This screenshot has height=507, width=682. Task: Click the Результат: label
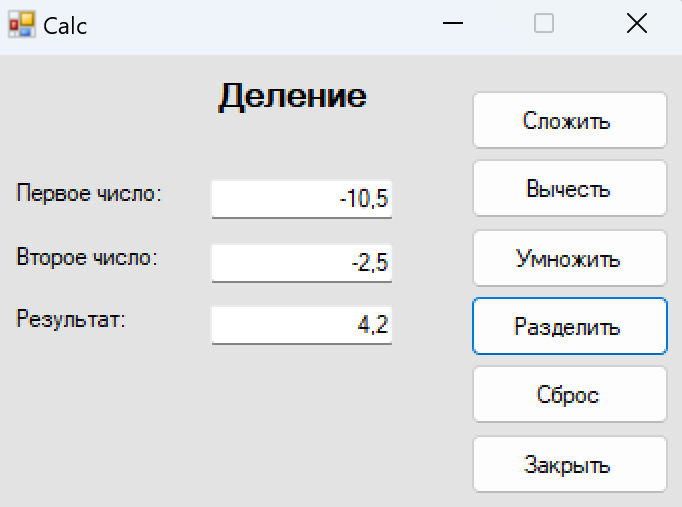pos(70,319)
